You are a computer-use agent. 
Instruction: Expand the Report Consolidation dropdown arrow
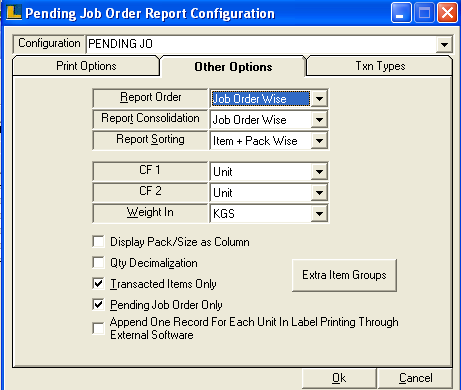pos(319,120)
